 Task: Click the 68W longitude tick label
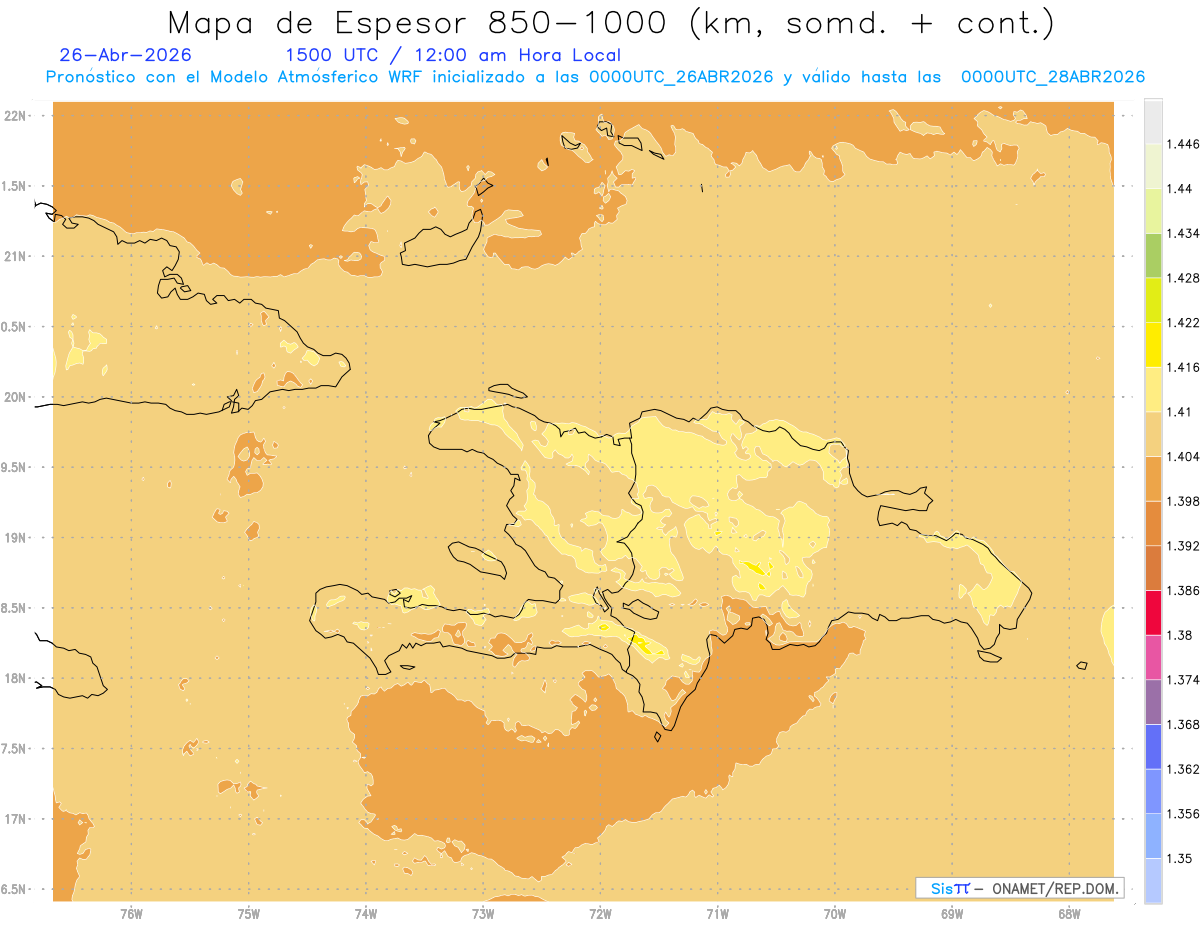click(1069, 912)
